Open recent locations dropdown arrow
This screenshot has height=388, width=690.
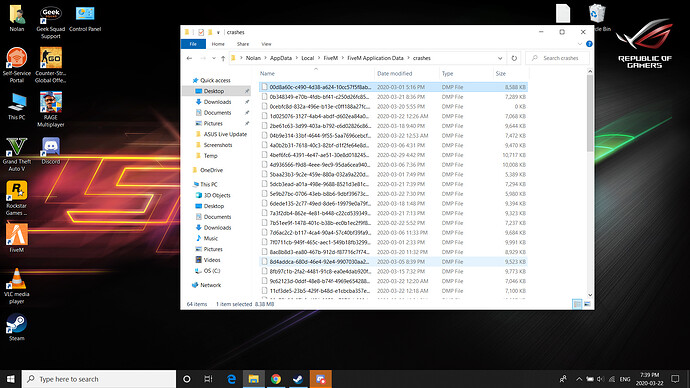pos(214,58)
